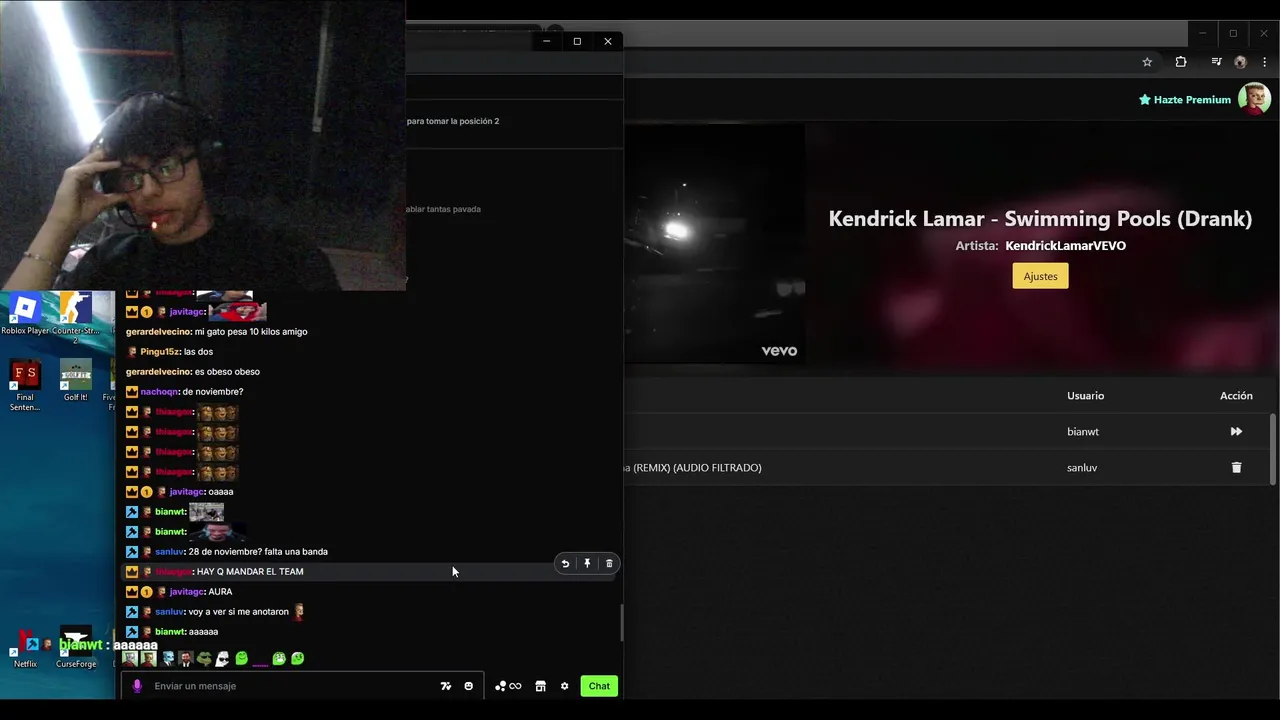Open the translate icon in chat input
This screenshot has width=1280, height=720.
[x=446, y=686]
